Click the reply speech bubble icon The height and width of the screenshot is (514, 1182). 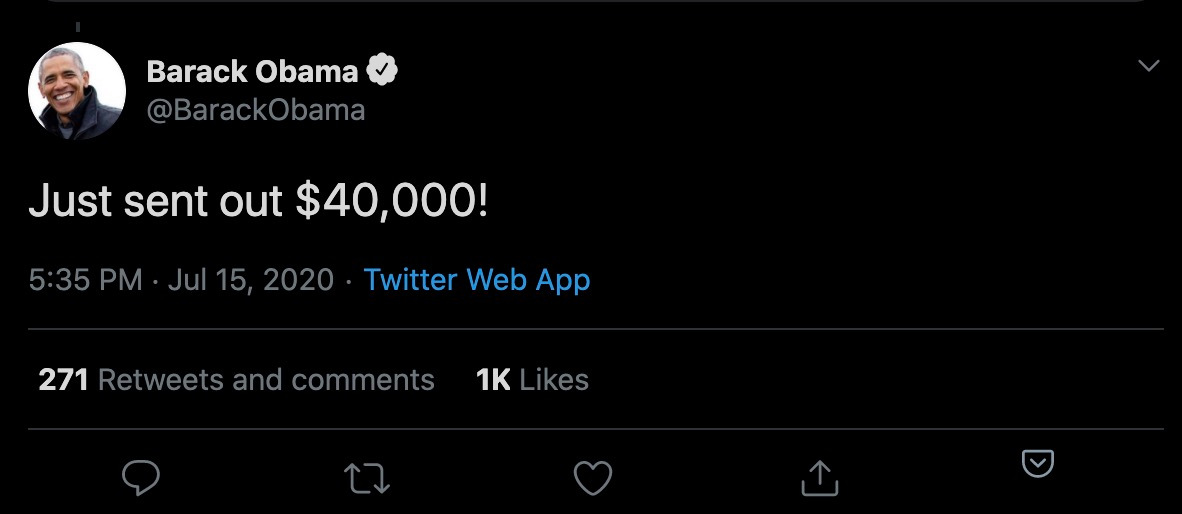(141, 478)
